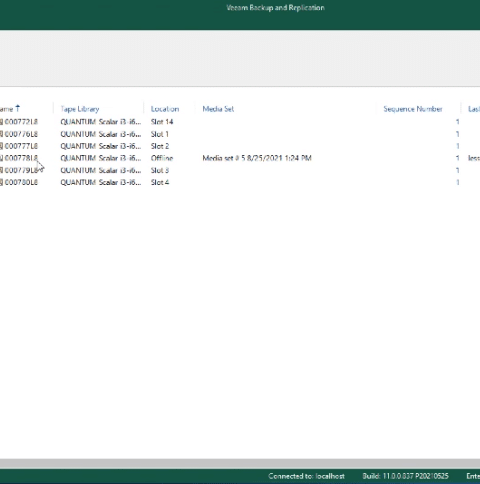Click the Veeam Backup and Replication title
The width and height of the screenshot is (480, 484).
coord(275,8)
